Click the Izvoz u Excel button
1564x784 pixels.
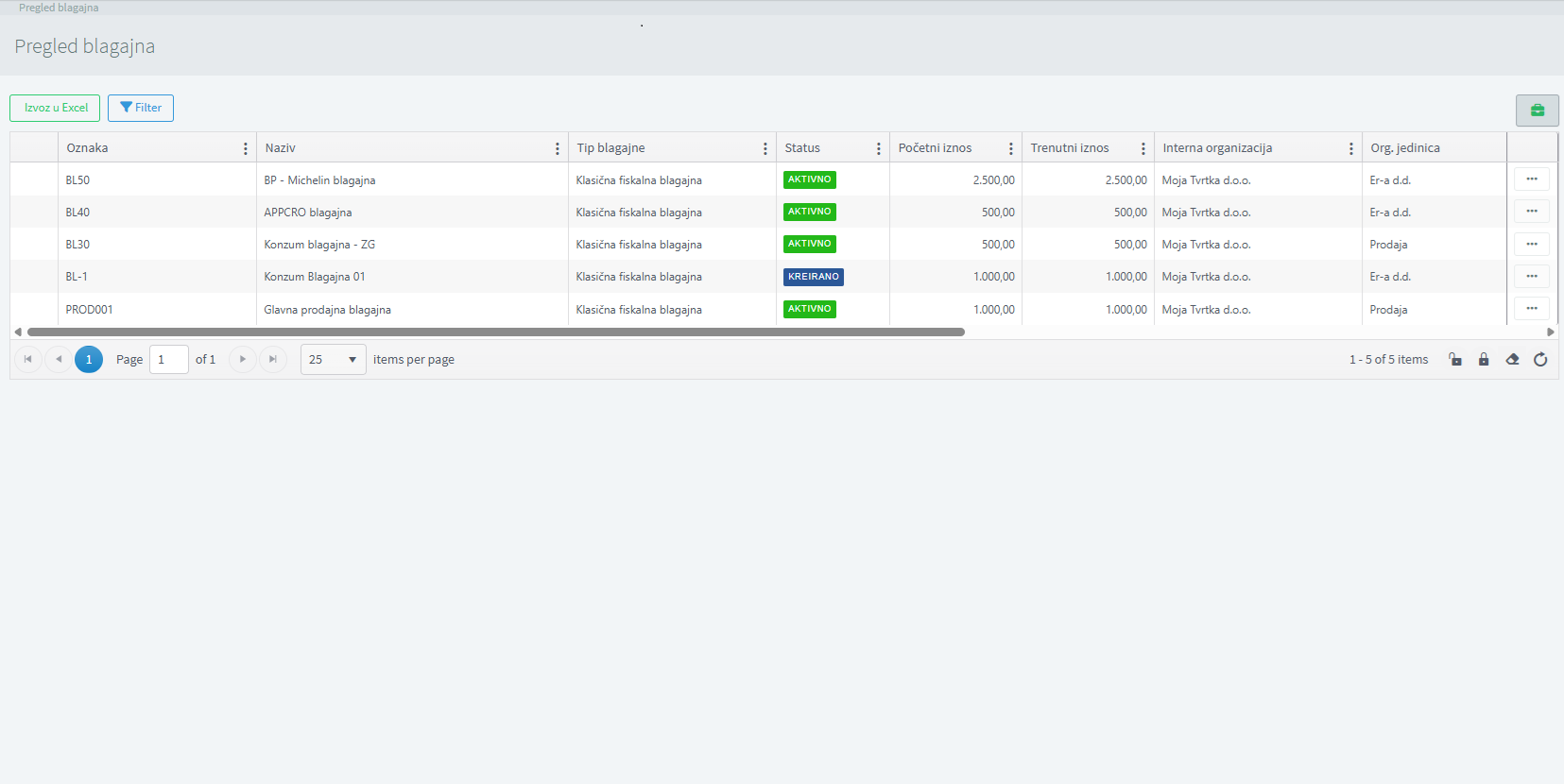pyautogui.click(x=55, y=108)
